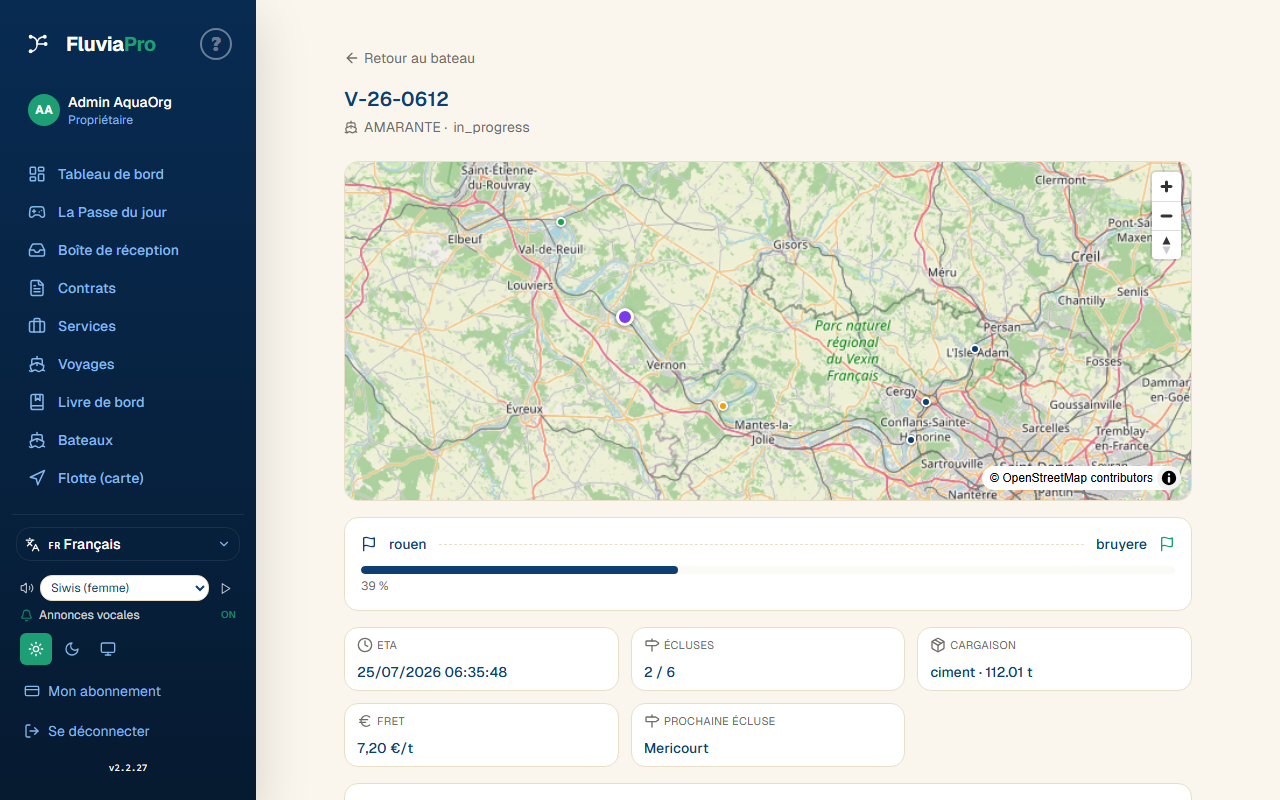Click the Écluses card signpost icon
This screenshot has height=800, width=1280.
[652, 645]
